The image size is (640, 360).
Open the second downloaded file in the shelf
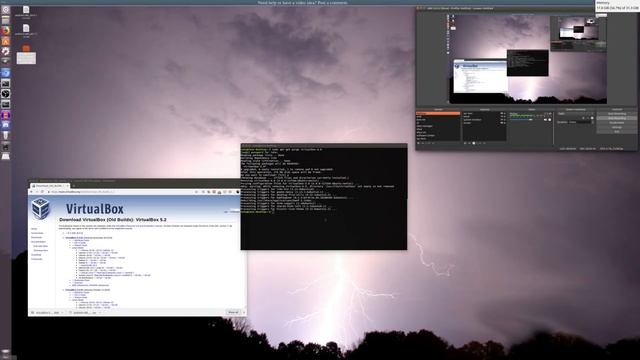click(84, 313)
